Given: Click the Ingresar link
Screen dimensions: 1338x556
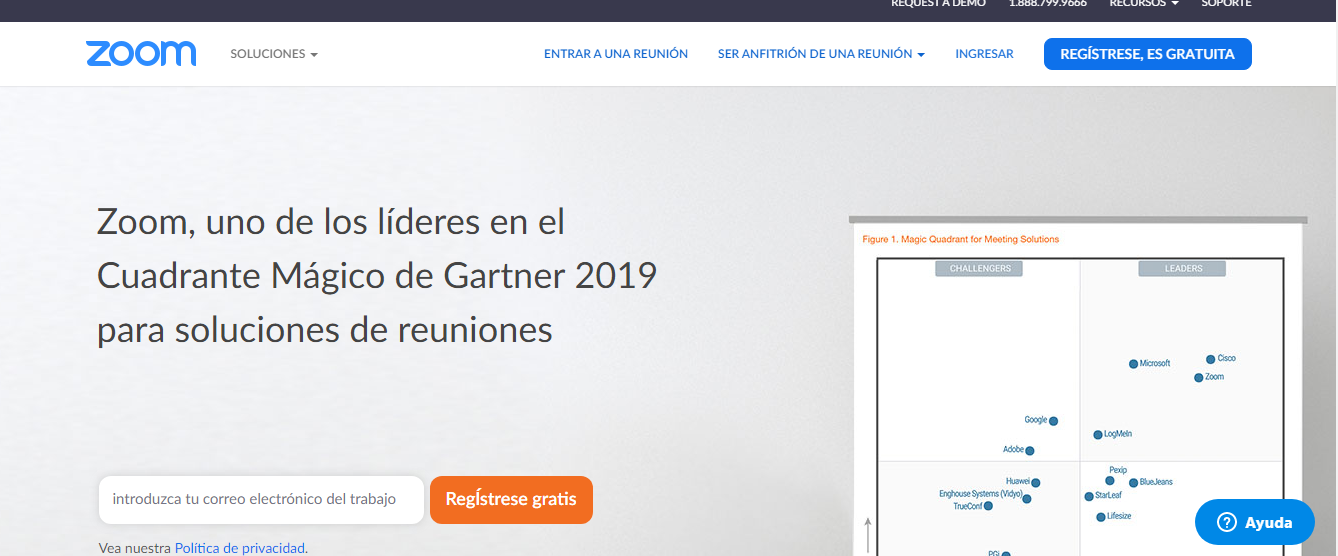Looking at the screenshot, I should point(984,54).
